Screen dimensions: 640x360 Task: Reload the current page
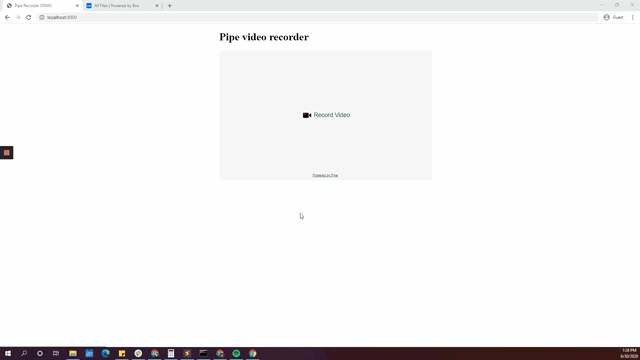click(x=29, y=17)
